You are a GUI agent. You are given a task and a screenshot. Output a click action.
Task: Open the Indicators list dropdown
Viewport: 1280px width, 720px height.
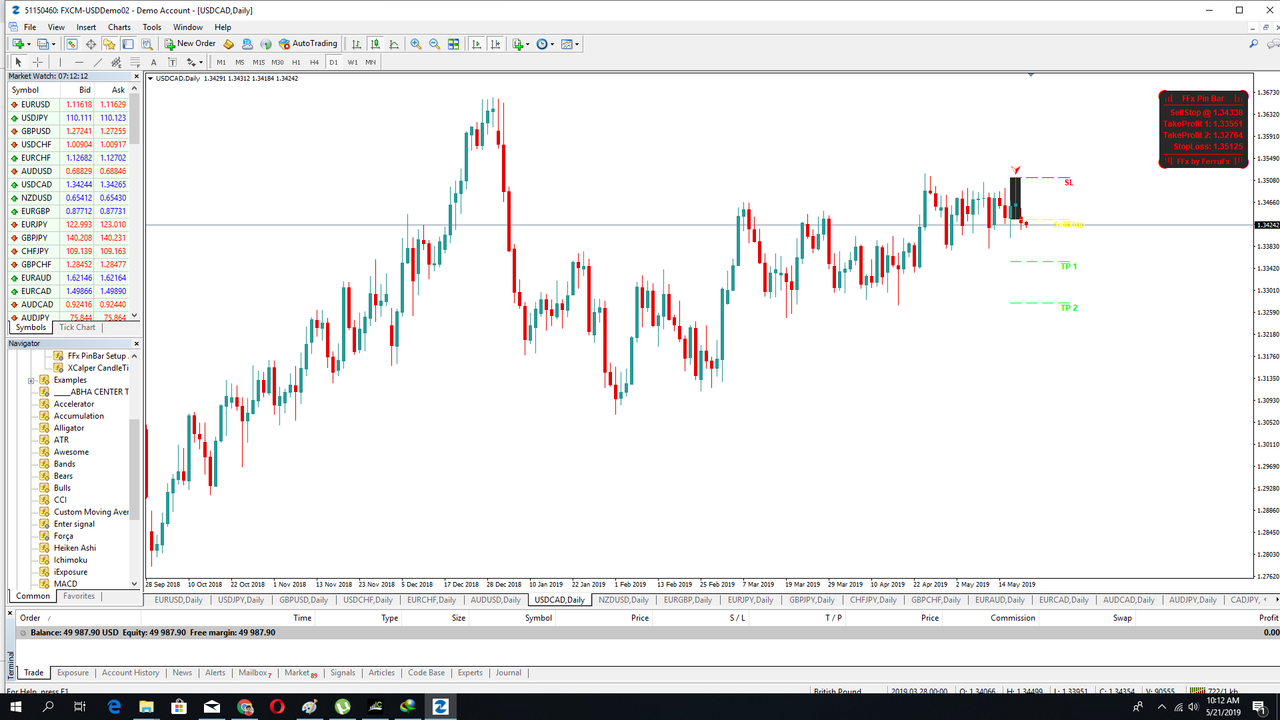(520, 44)
